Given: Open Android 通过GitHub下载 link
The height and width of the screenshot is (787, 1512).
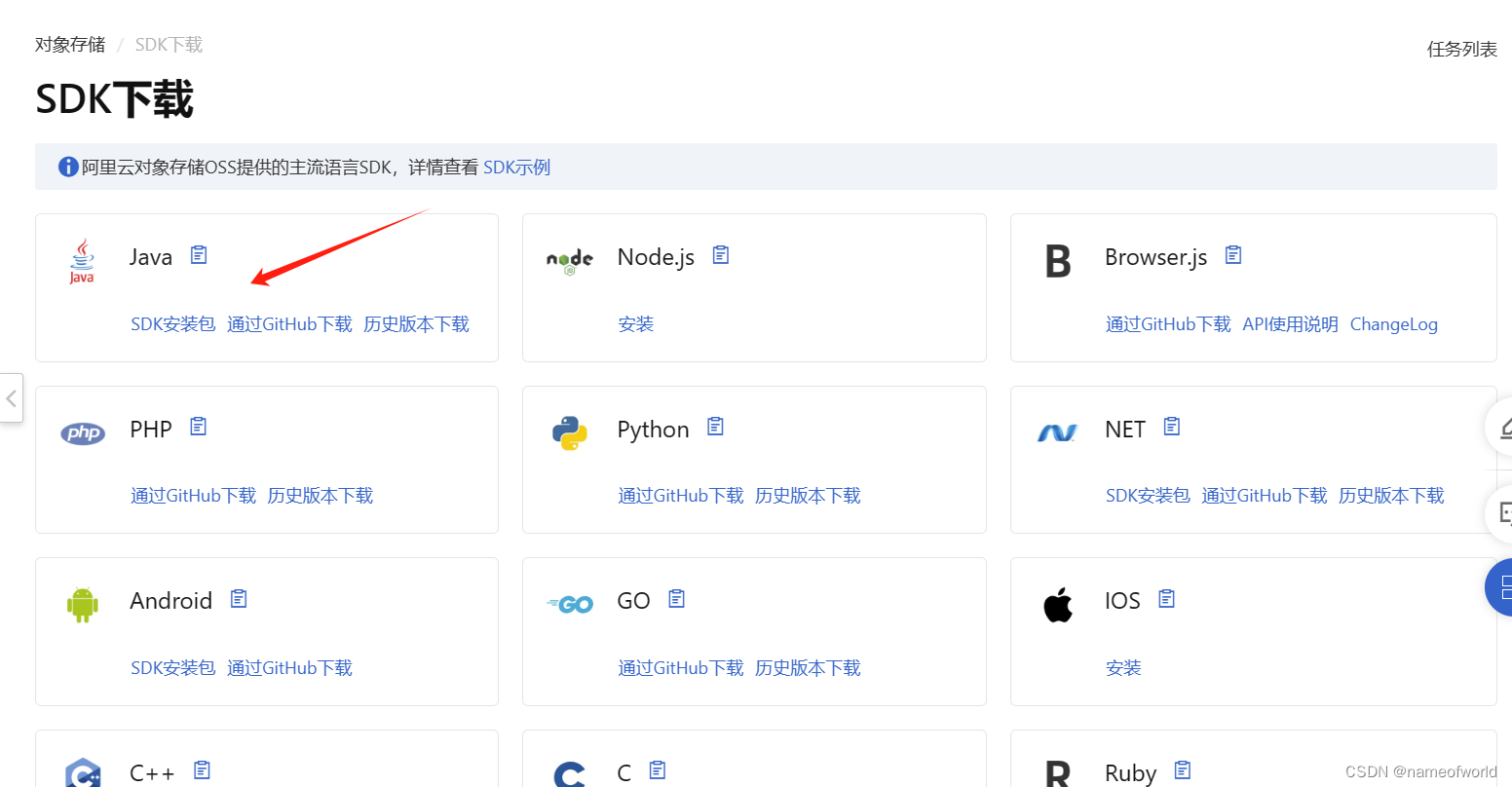Looking at the screenshot, I should [290, 668].
